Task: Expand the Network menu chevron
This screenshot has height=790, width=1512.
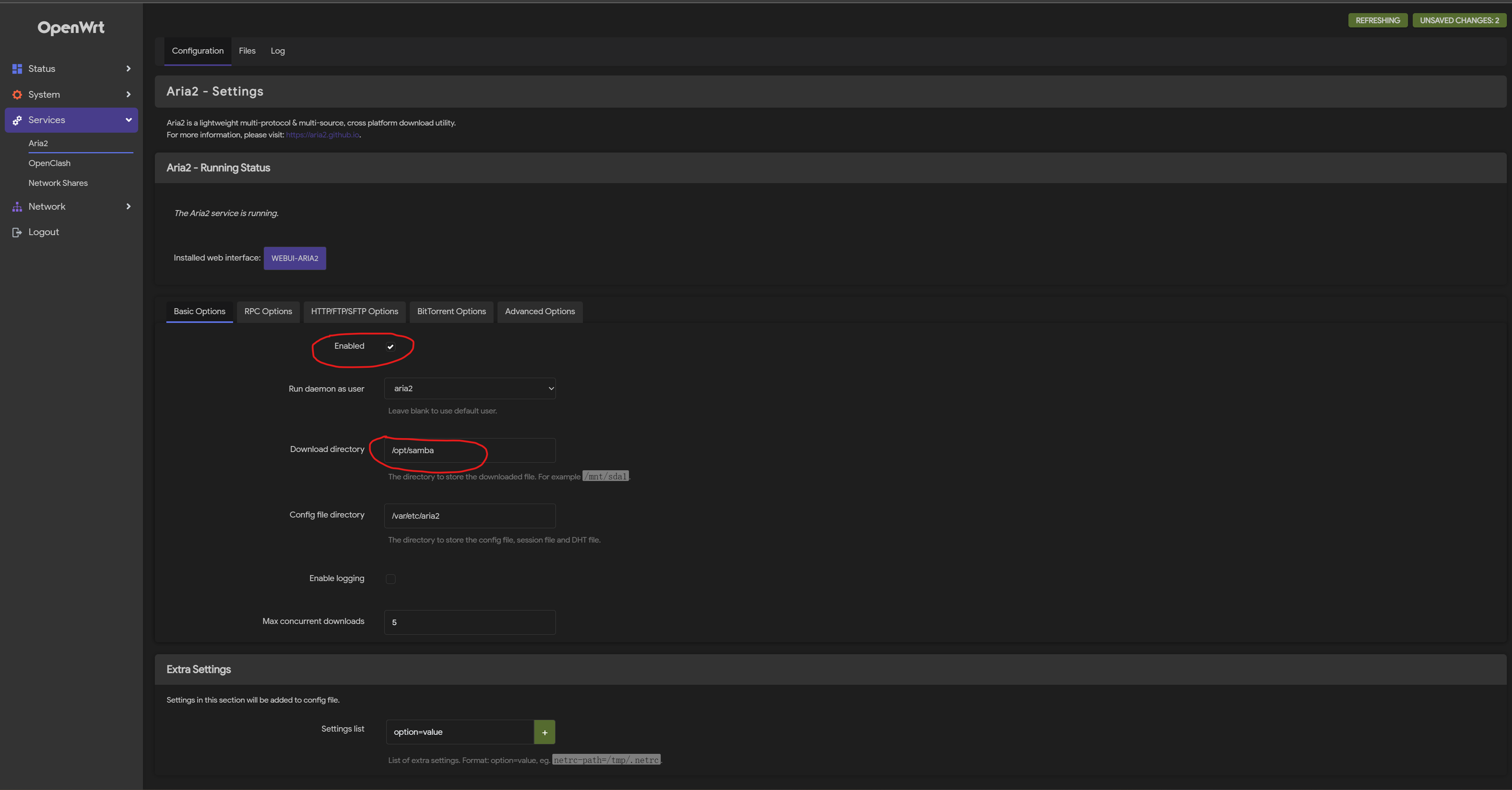Action: point(129,207)
